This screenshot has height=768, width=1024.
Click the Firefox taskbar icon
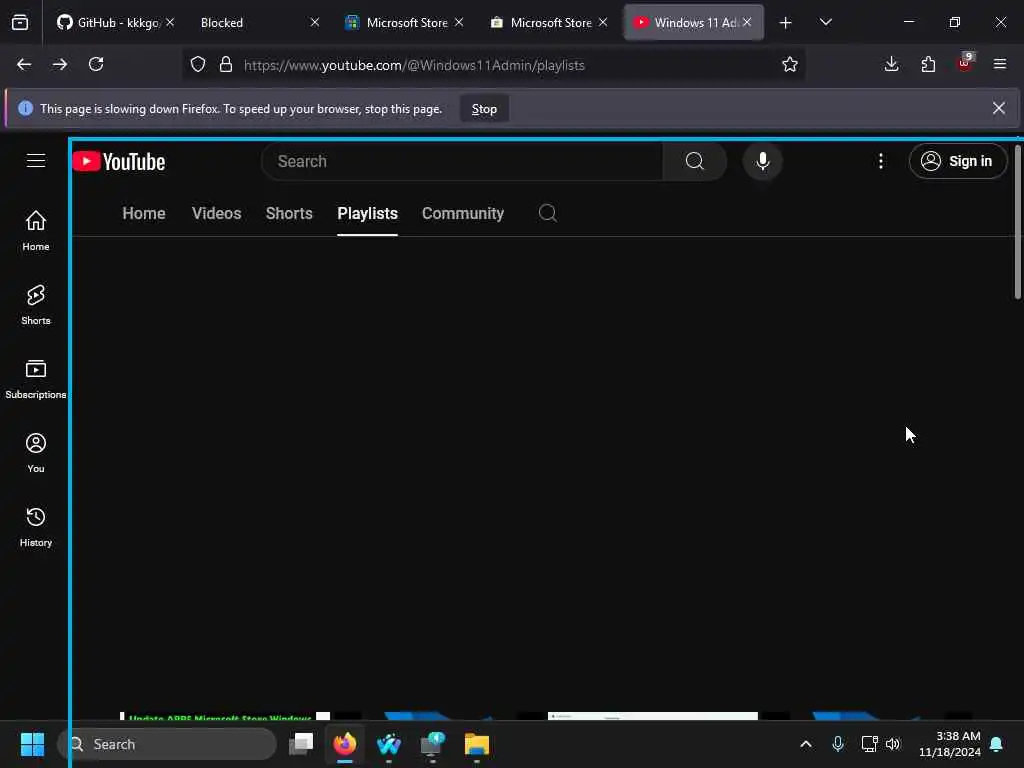[x=345, y=743]
